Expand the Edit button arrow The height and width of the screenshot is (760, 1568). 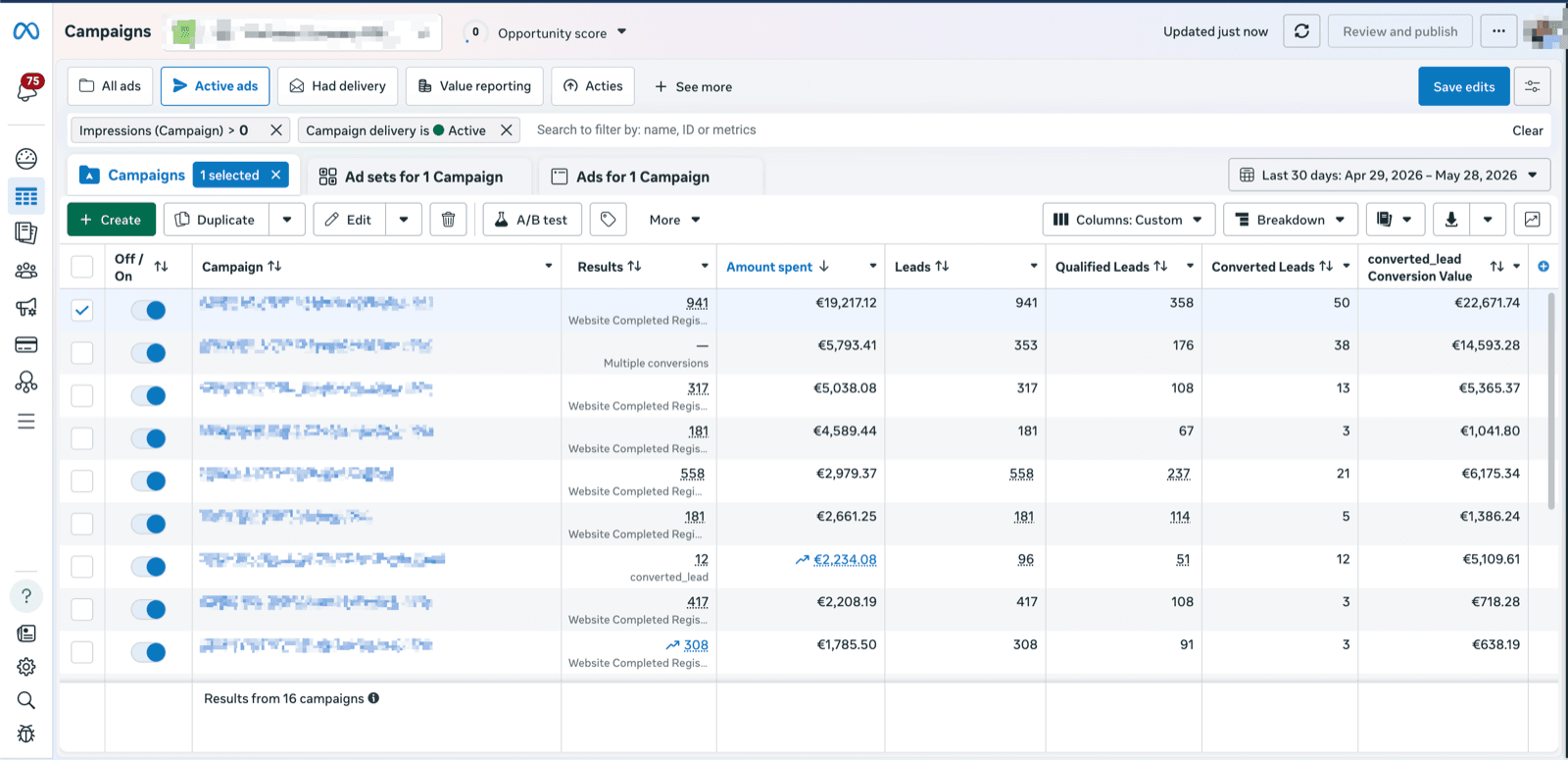coord(404,220)
